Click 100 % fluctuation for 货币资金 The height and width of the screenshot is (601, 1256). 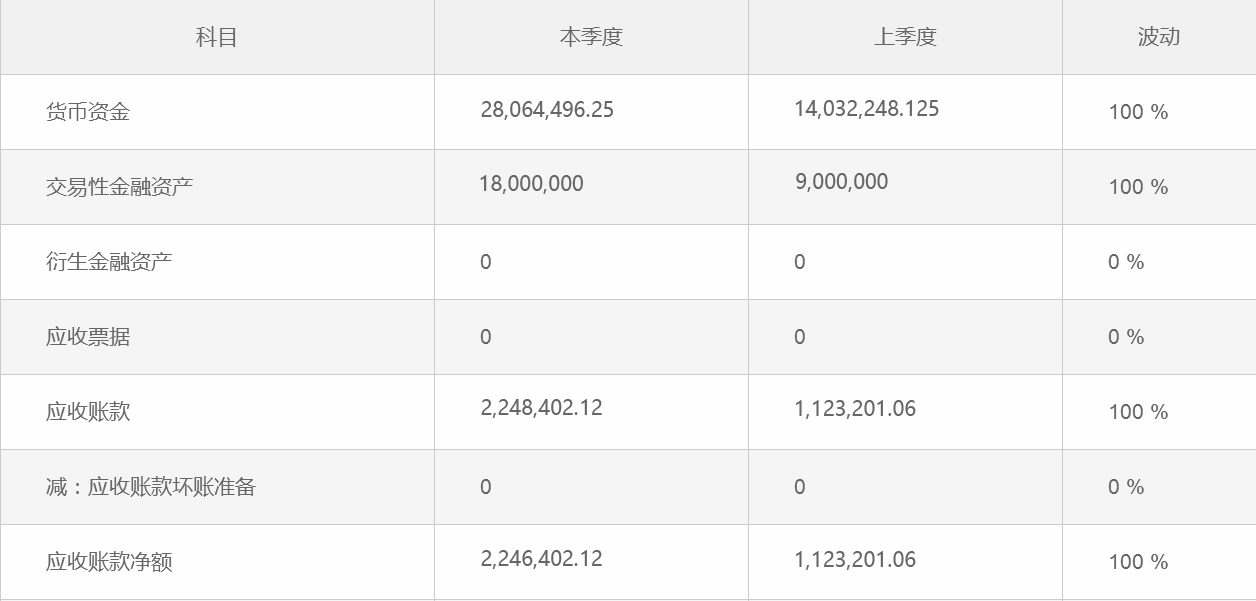click(1138, 112)
